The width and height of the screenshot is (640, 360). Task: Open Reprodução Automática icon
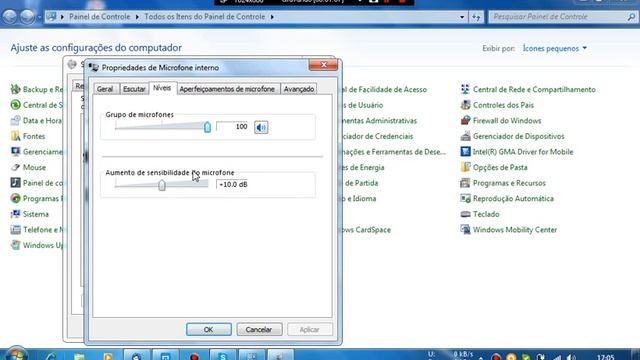(x=465, y=198)
